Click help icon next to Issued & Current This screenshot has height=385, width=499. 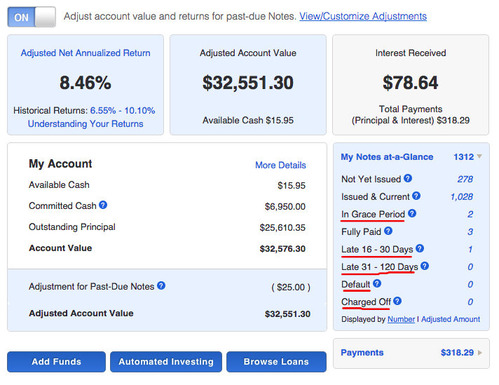(416, 196)
